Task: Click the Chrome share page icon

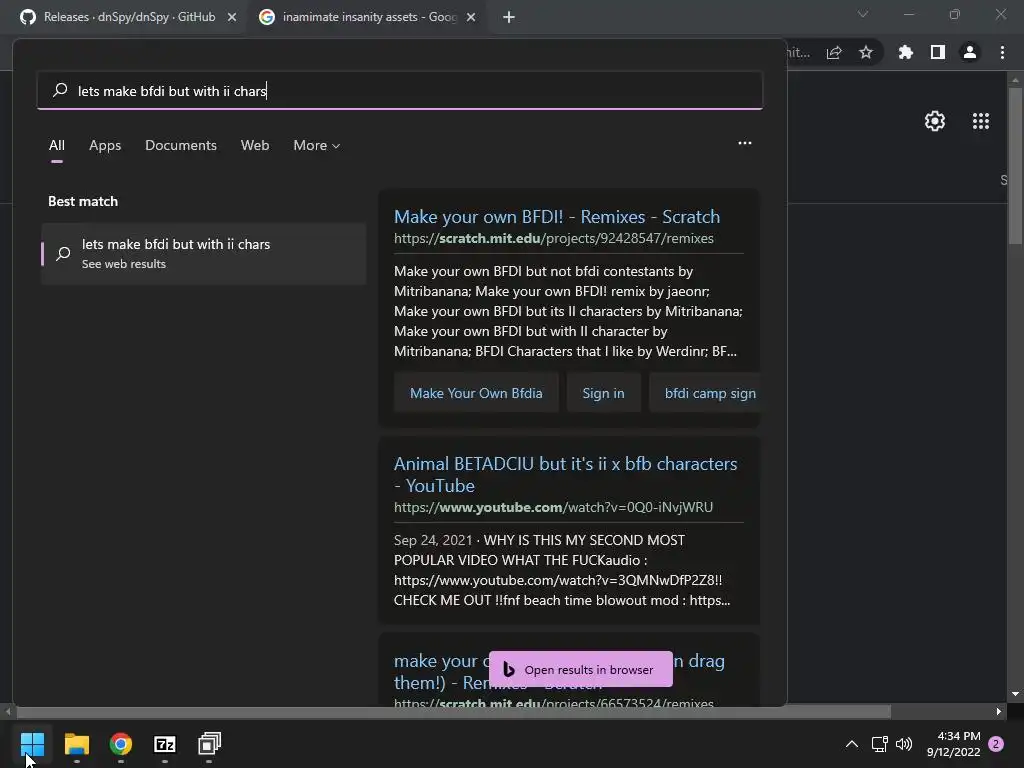Action: (x=834, y=52)
